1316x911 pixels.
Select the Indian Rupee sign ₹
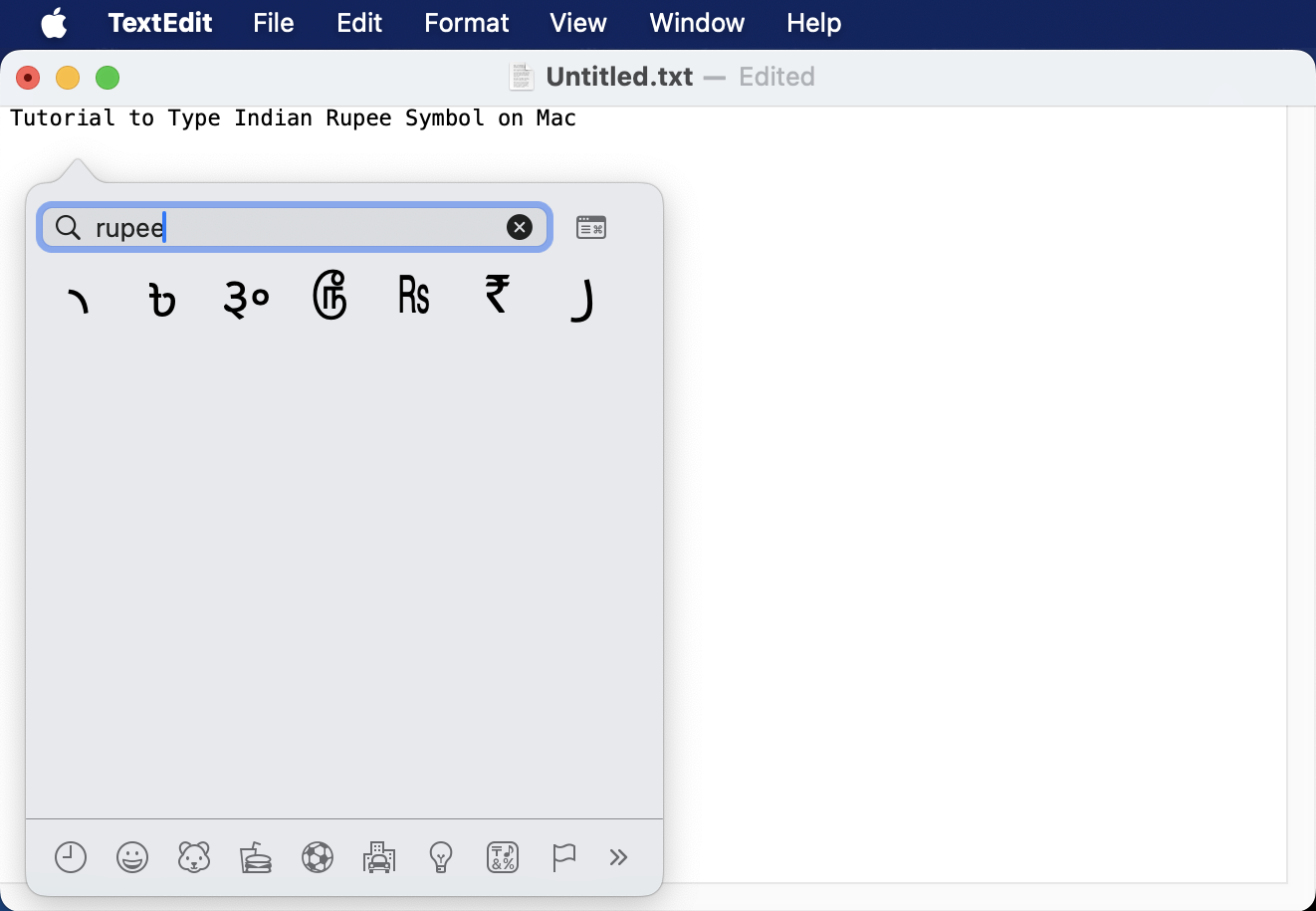(497, 295)
